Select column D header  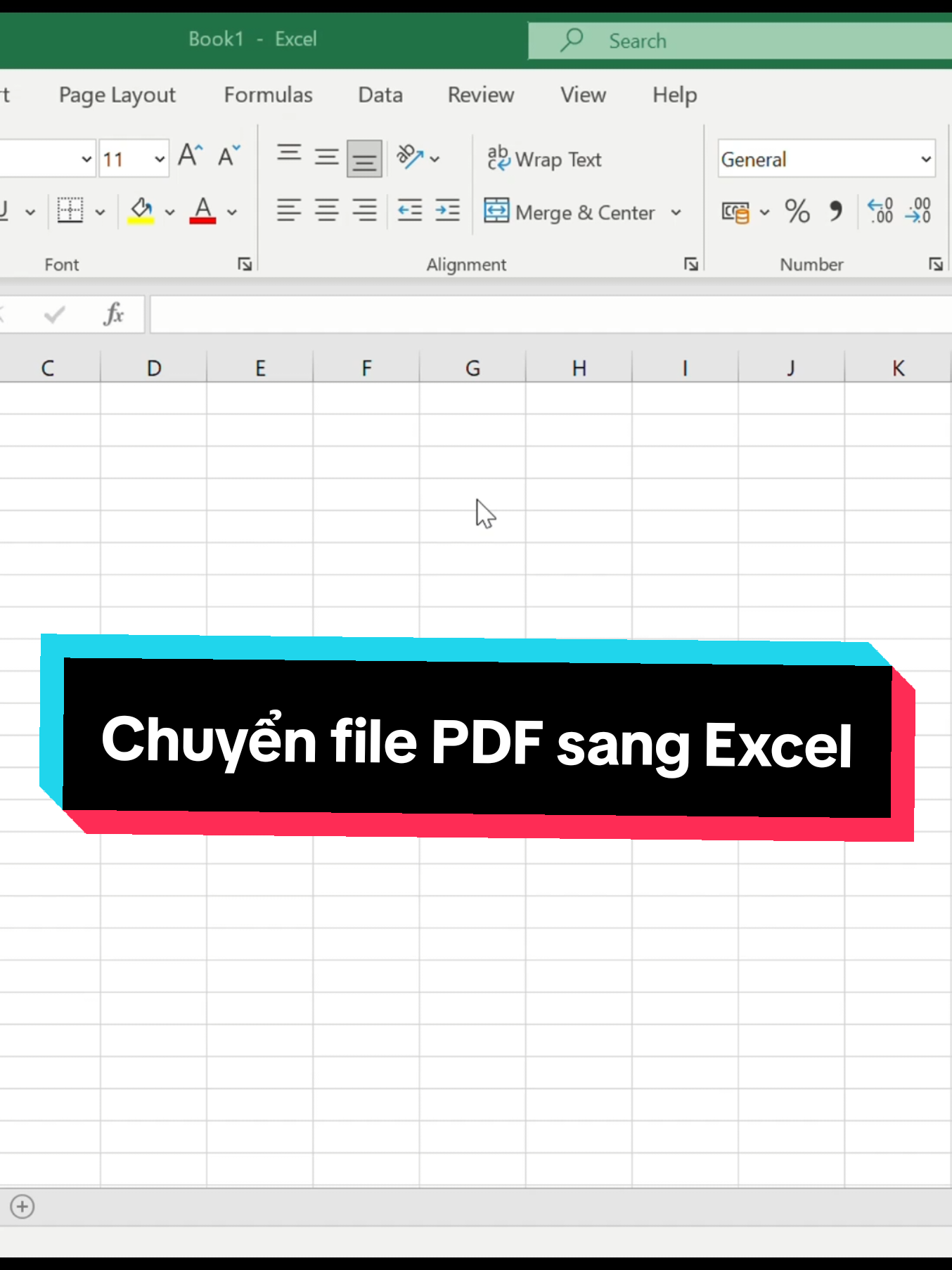[154, 368]
